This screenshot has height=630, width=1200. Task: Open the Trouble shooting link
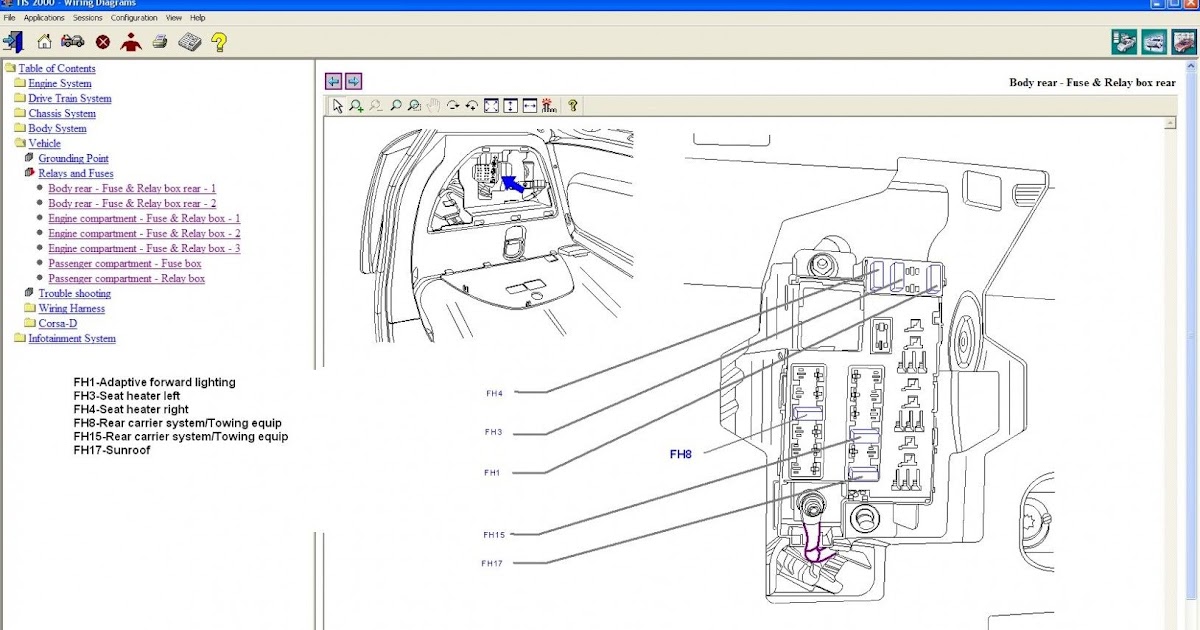point(74,293)
